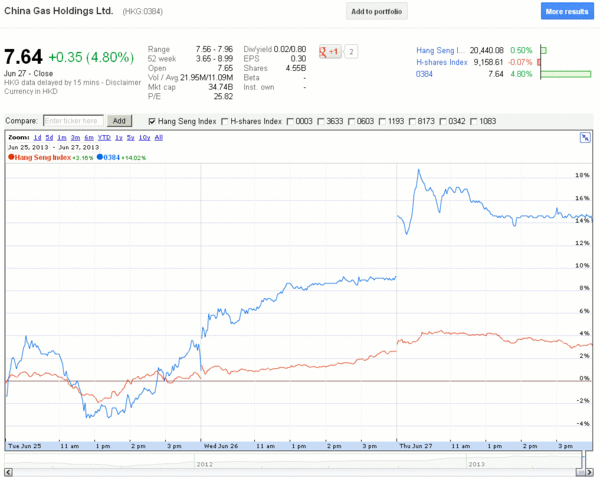
Task: Click the Add button next to the ticker field
Action: (119, 121)
